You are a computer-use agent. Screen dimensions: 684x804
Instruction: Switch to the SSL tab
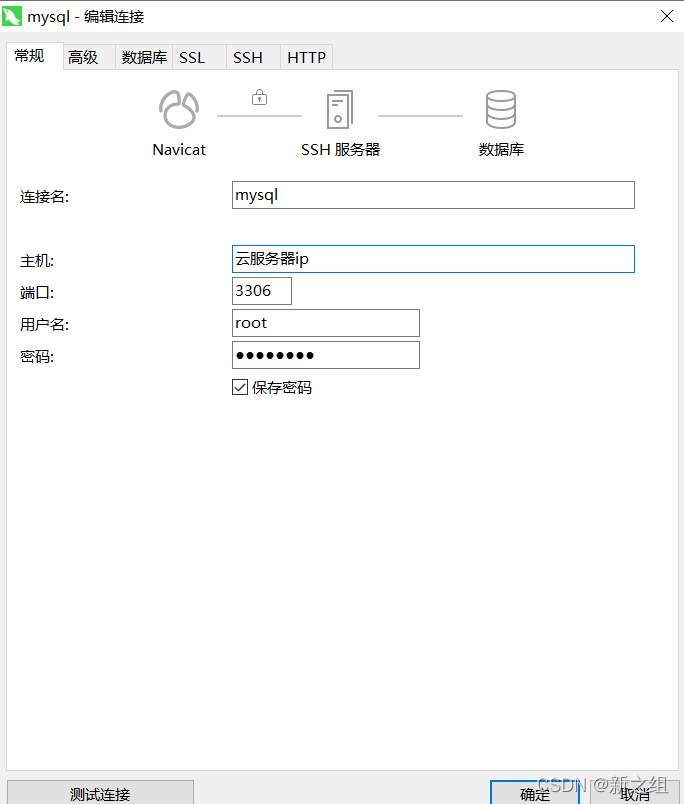point(199,57)
